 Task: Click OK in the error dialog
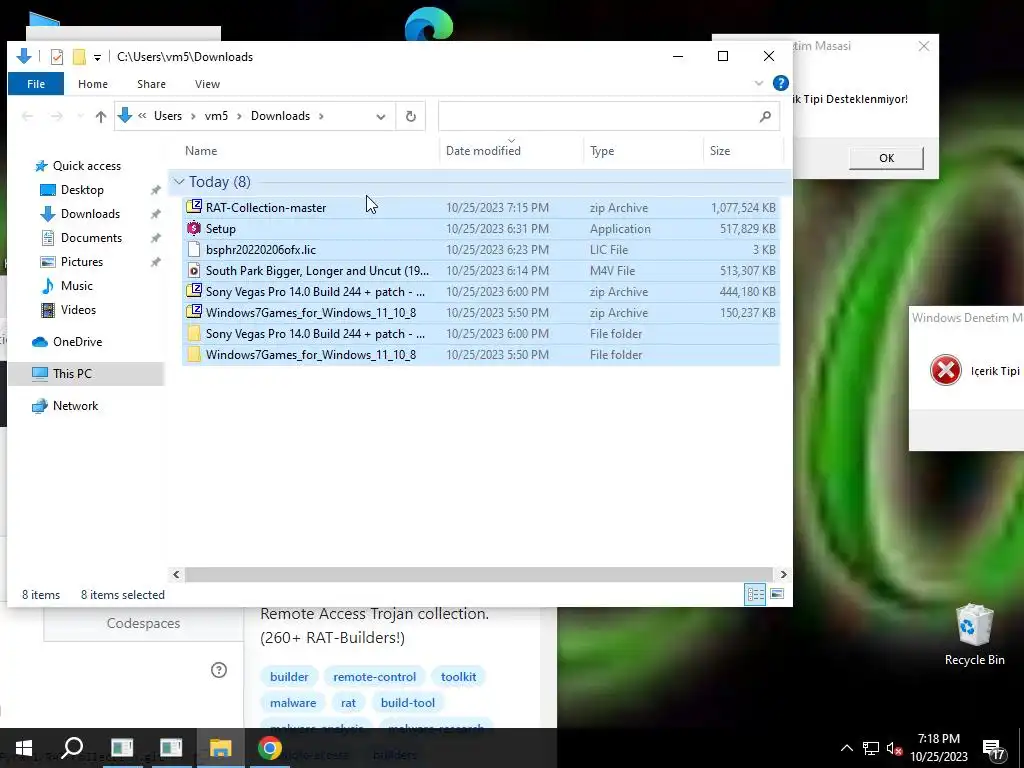(x=886, y=158)
